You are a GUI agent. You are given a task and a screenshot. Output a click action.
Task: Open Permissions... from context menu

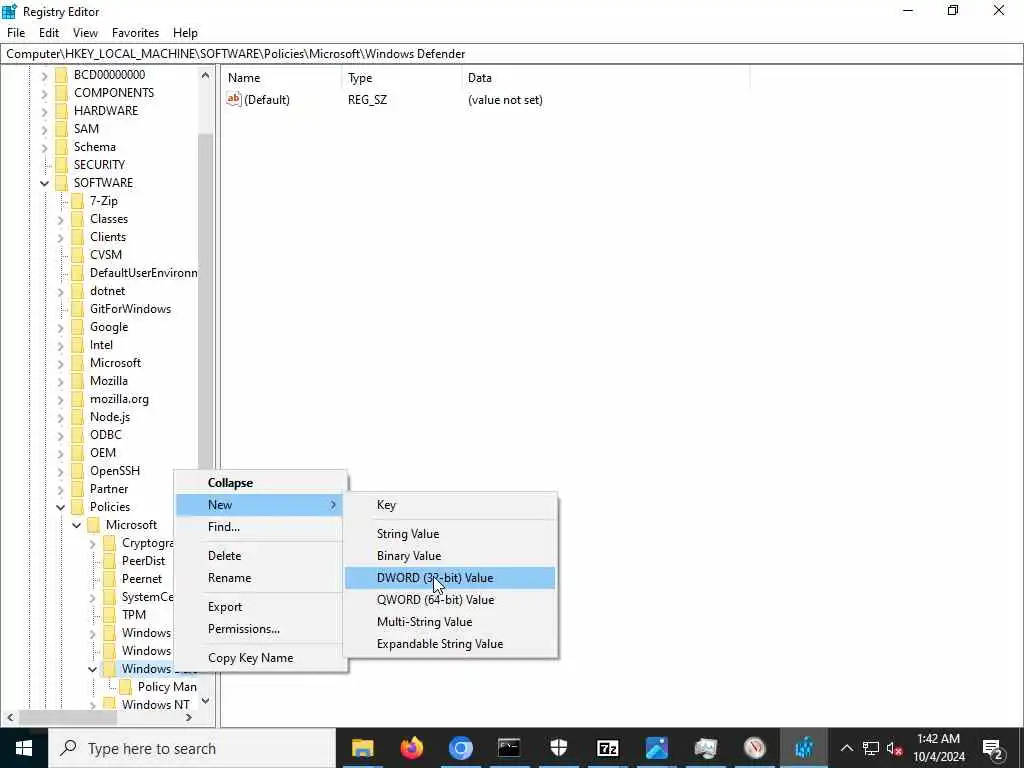pos(261,629)
